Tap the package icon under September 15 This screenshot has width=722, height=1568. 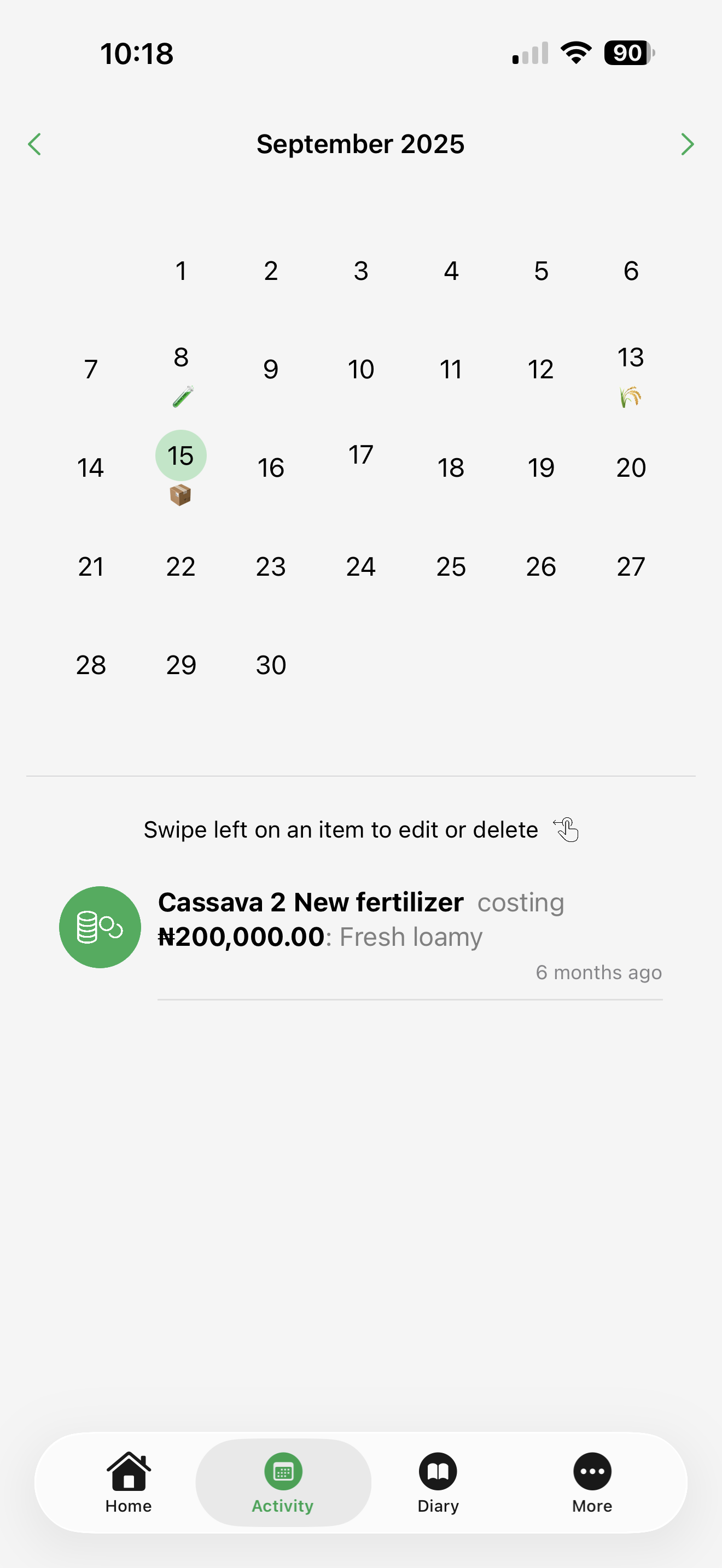(180, 495)
